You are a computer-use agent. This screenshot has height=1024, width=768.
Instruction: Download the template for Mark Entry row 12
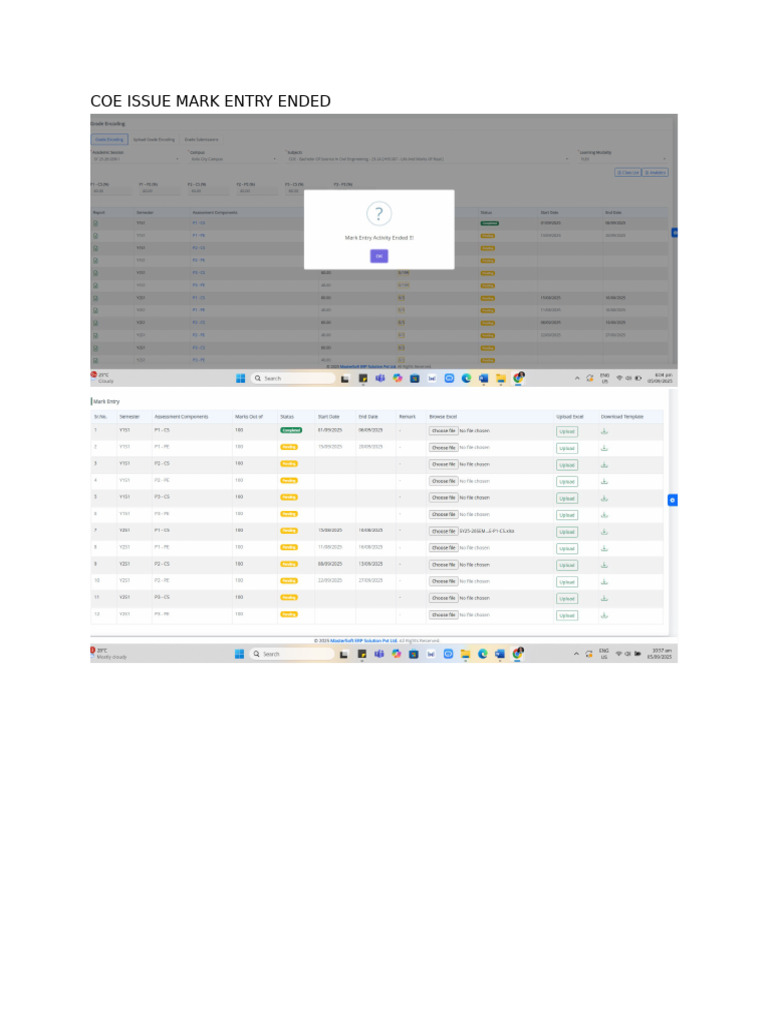pos(604,615)
